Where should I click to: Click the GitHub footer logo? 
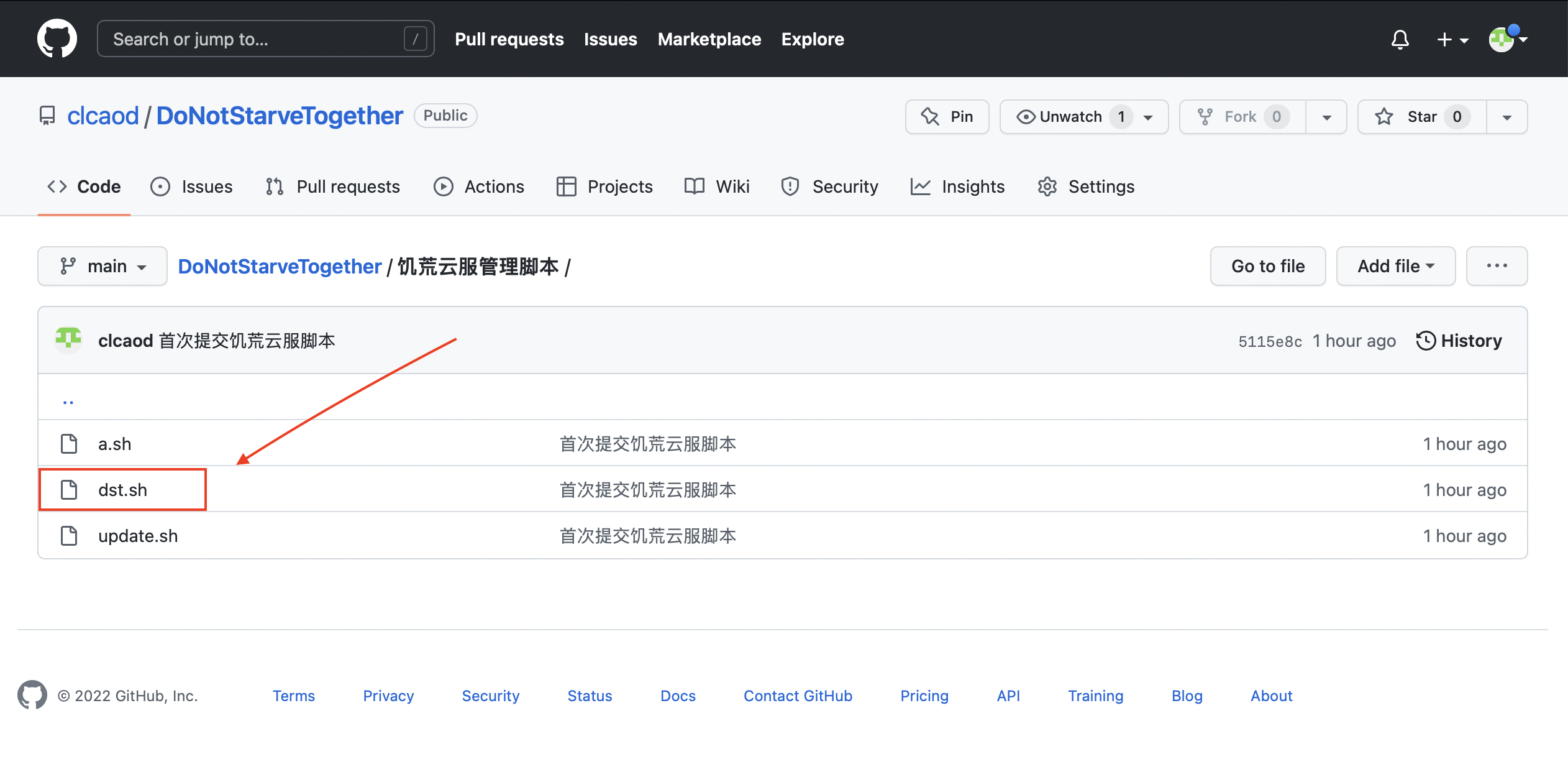32,695
